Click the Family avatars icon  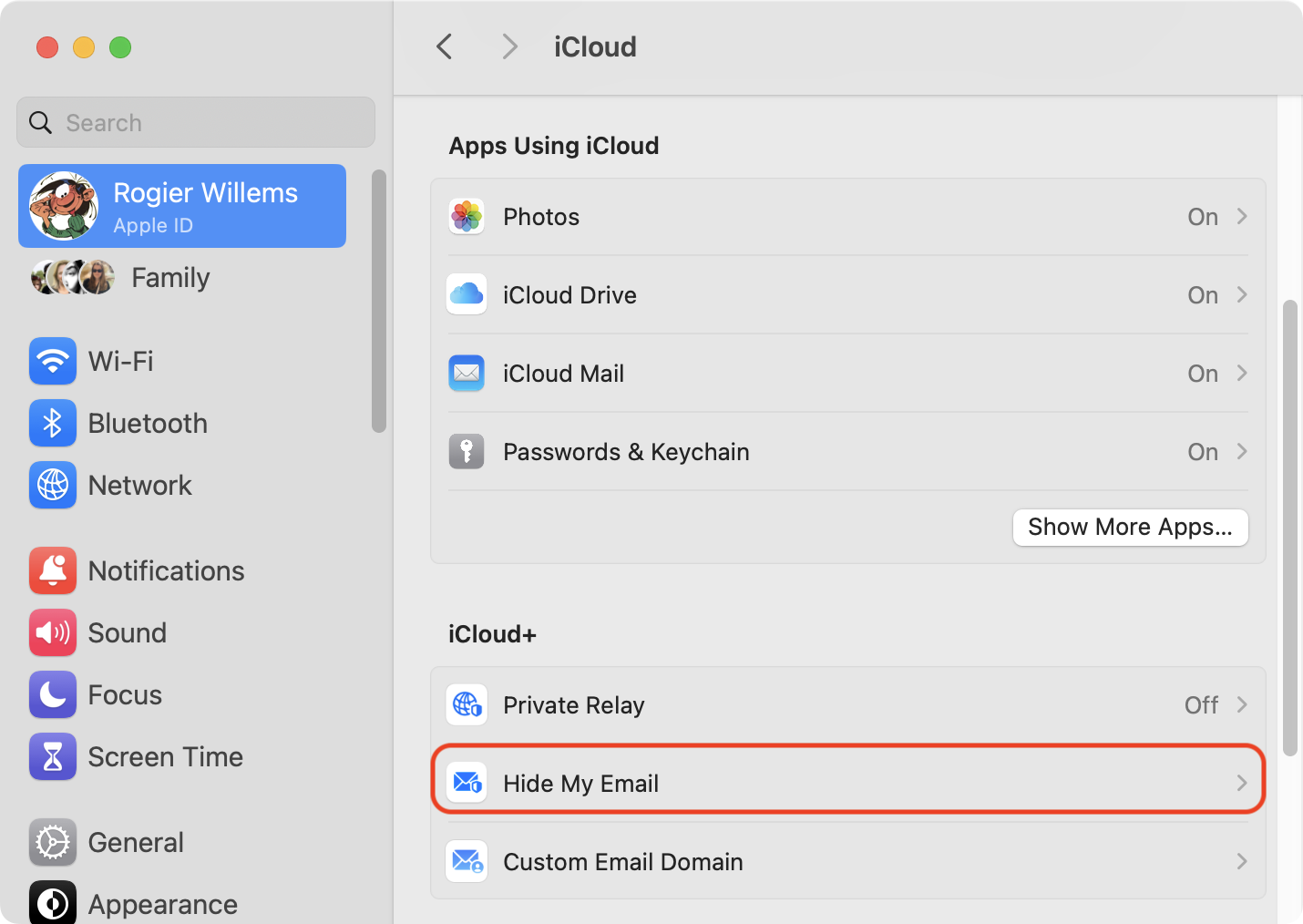(73, 277)
